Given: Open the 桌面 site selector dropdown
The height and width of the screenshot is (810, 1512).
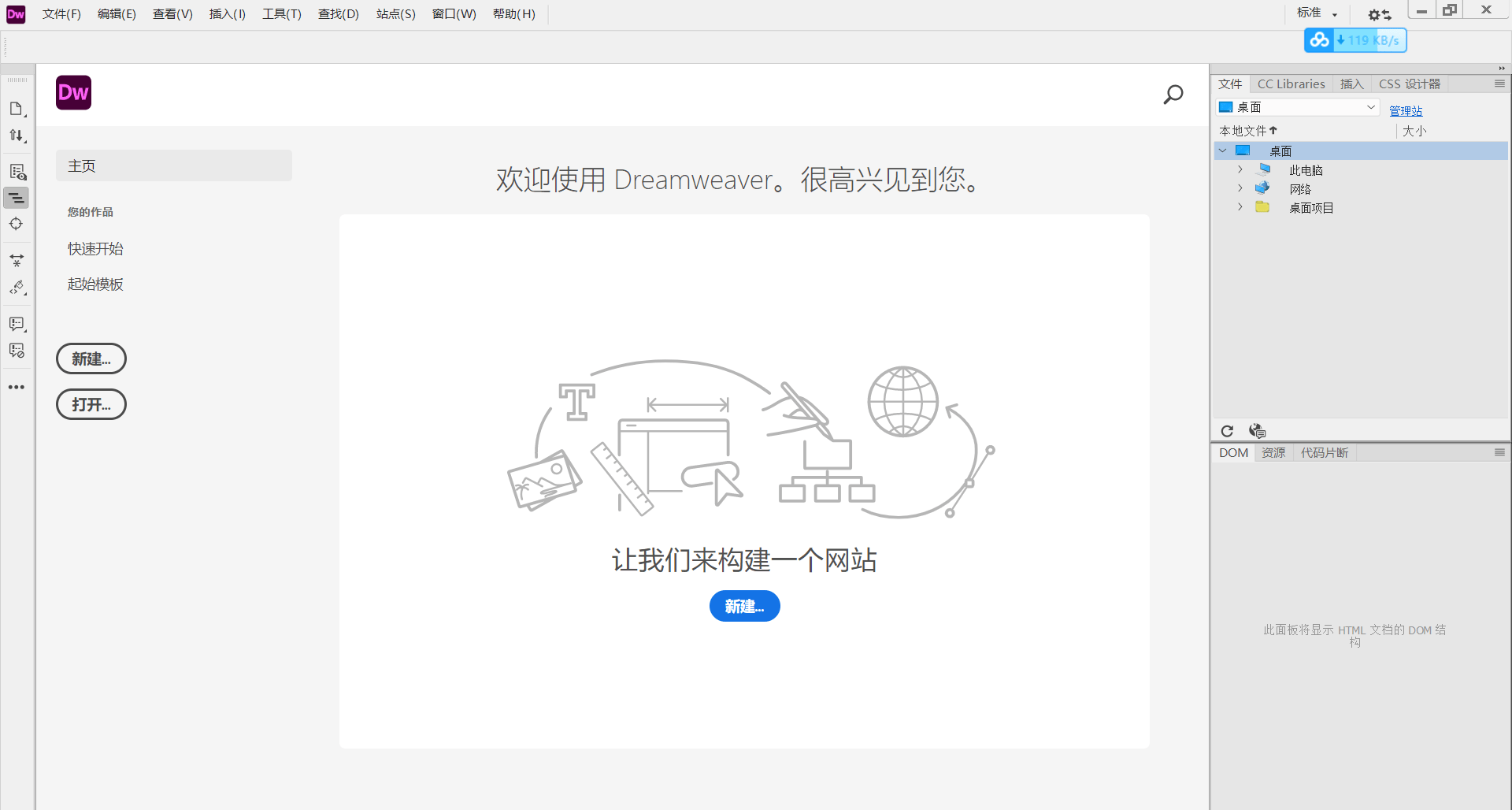Looking at the screenshot, I should click(1298, 107).
